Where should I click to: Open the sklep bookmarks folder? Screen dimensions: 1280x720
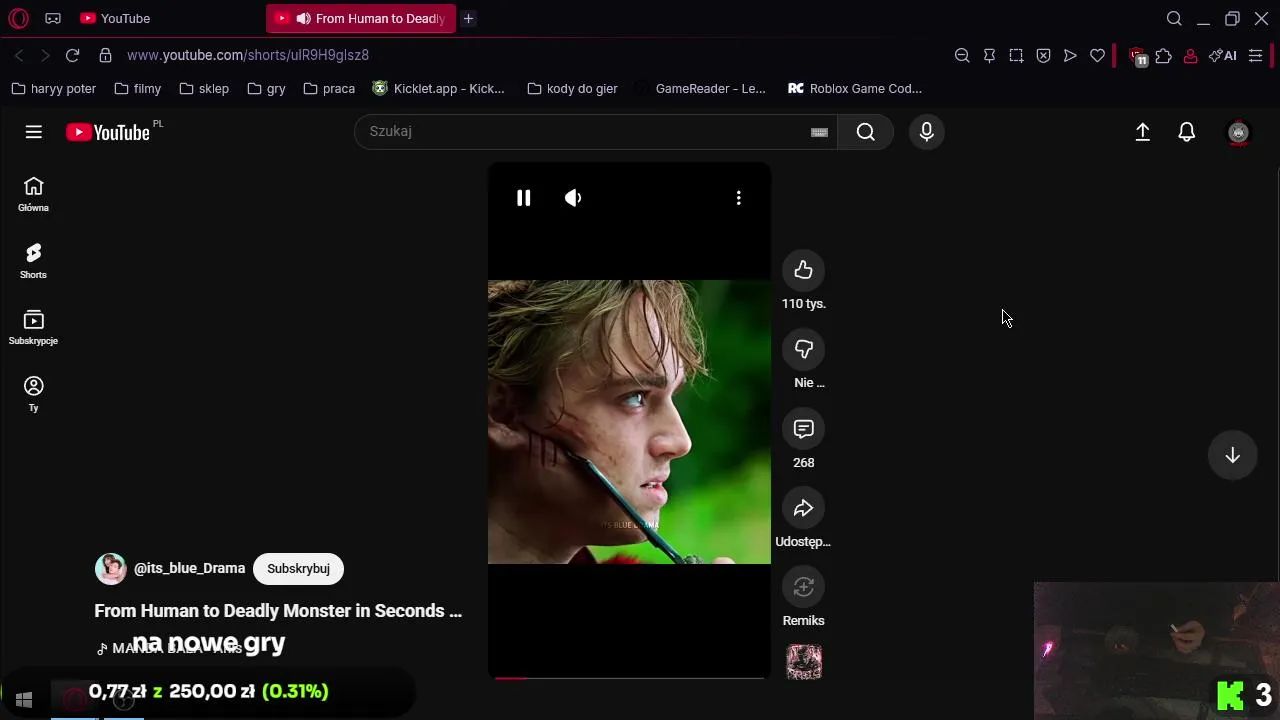click(204, 88)
